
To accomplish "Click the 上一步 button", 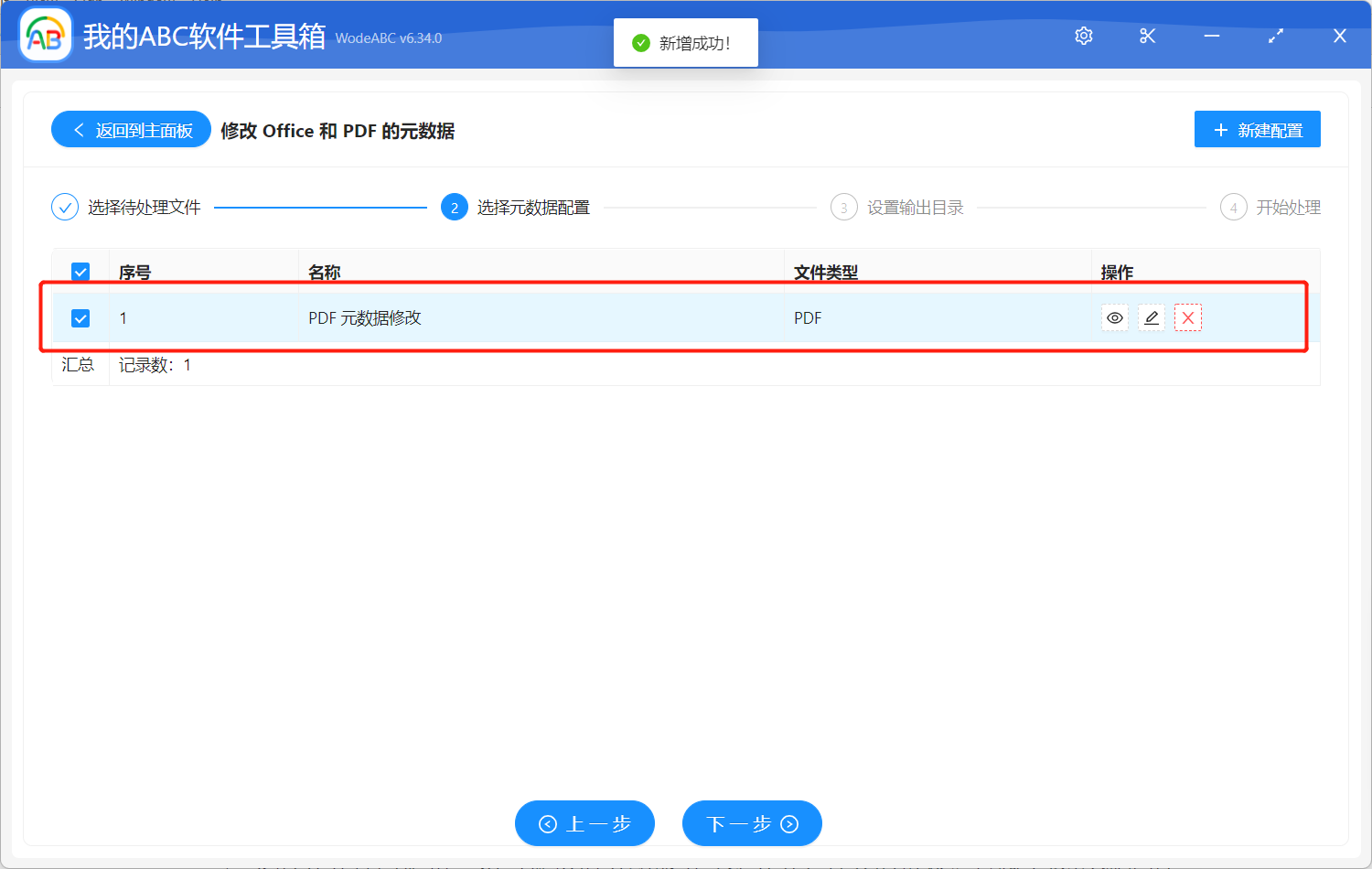I will click(x=584, y=823).
